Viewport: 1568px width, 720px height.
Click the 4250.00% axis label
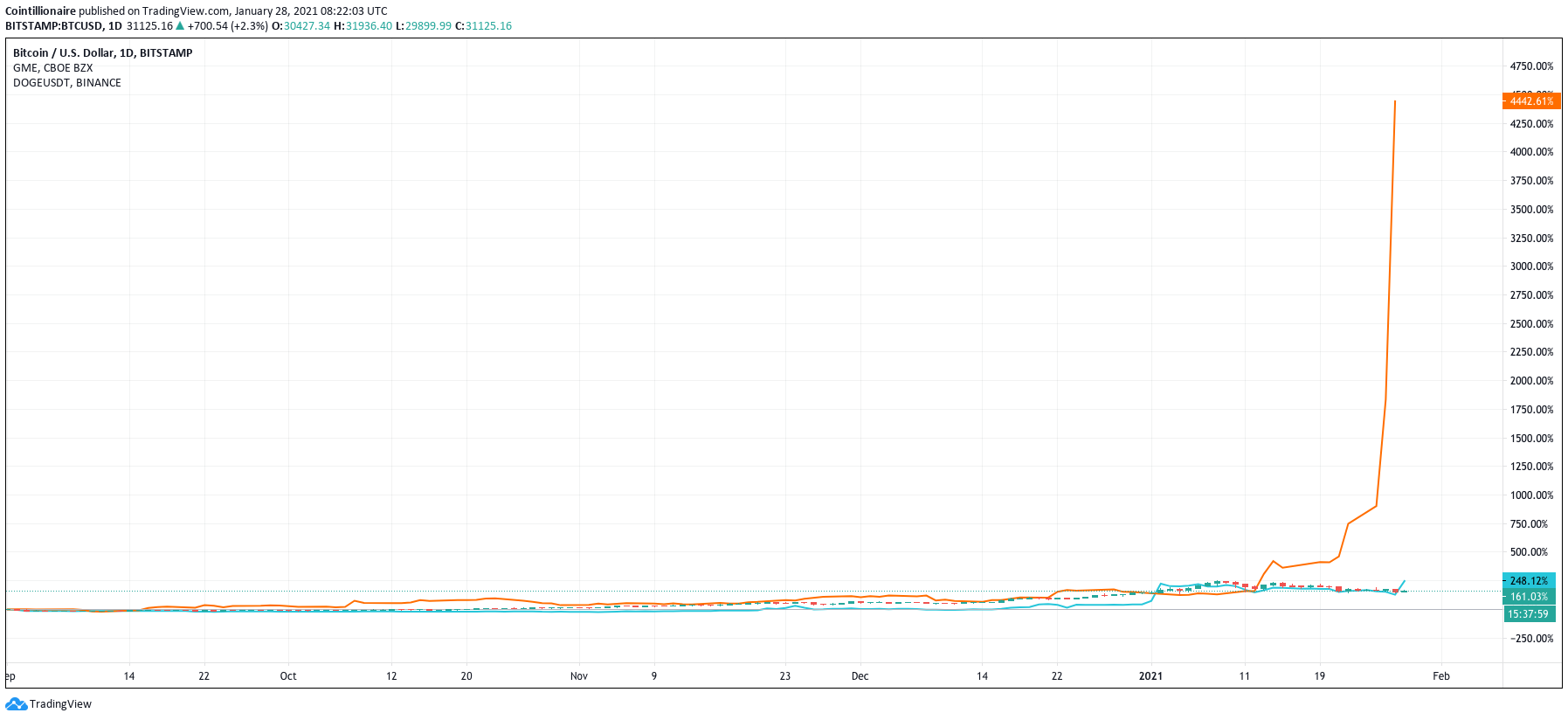pyautogui.click(x=1532, y=124)
